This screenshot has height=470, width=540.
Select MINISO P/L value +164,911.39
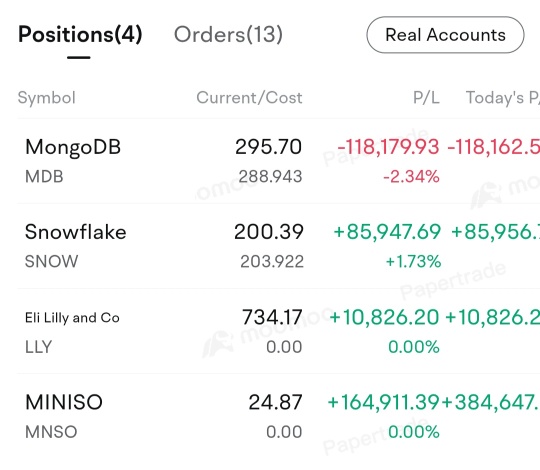tap(383, 402)
